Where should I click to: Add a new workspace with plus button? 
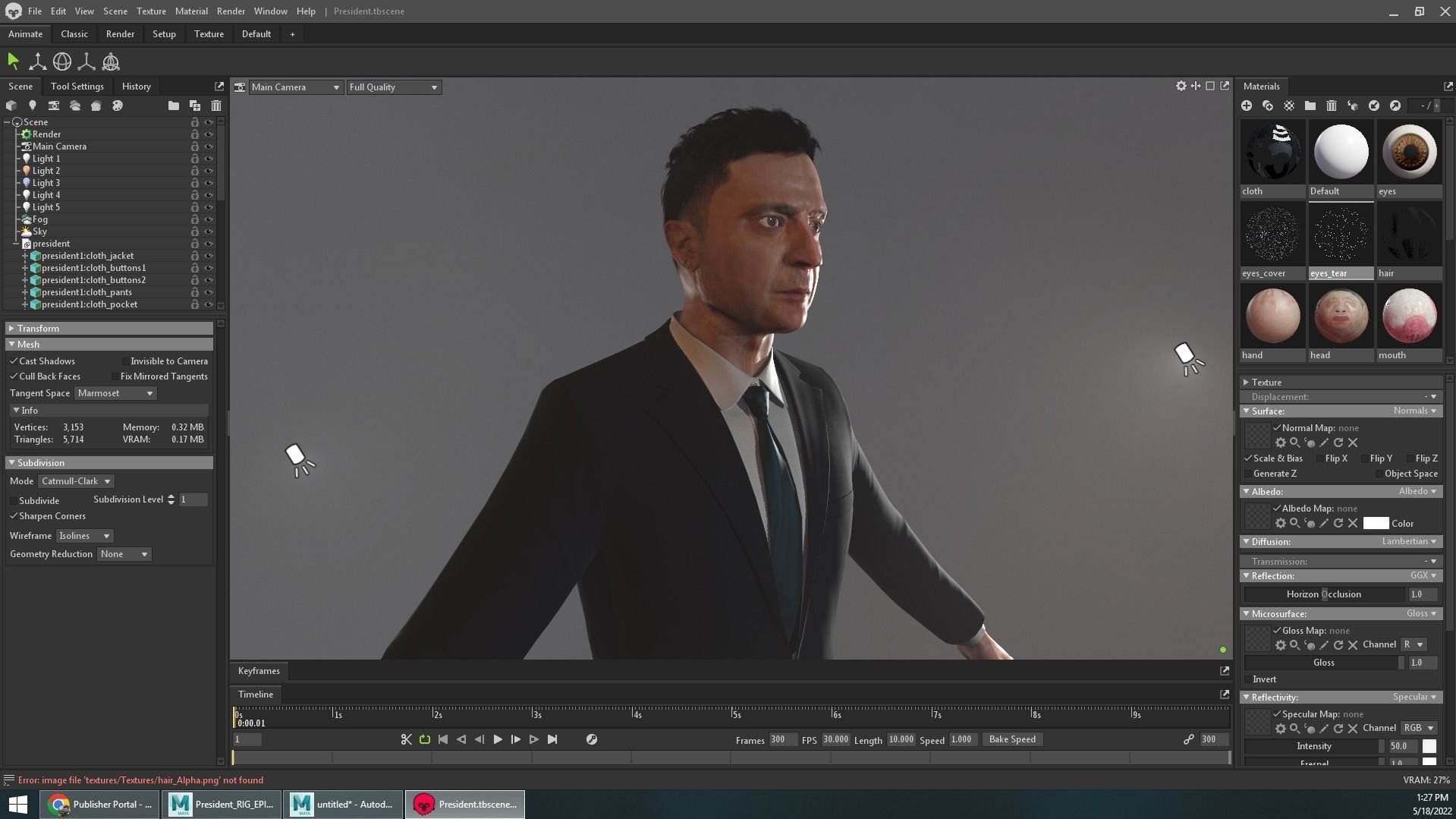292,34
